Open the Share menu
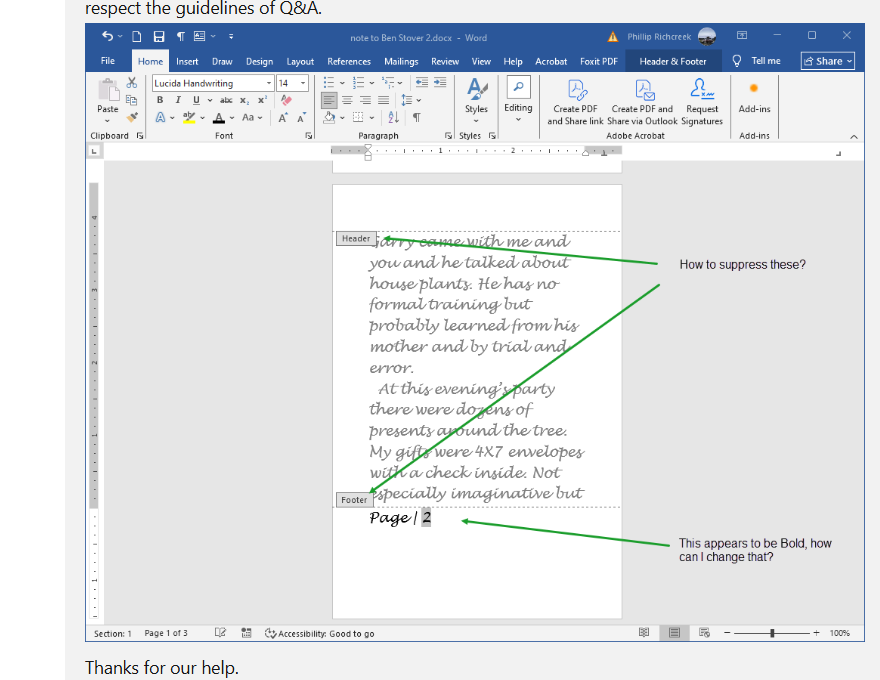The width and height of the screenshot is (880, 680). coord(827,60)
